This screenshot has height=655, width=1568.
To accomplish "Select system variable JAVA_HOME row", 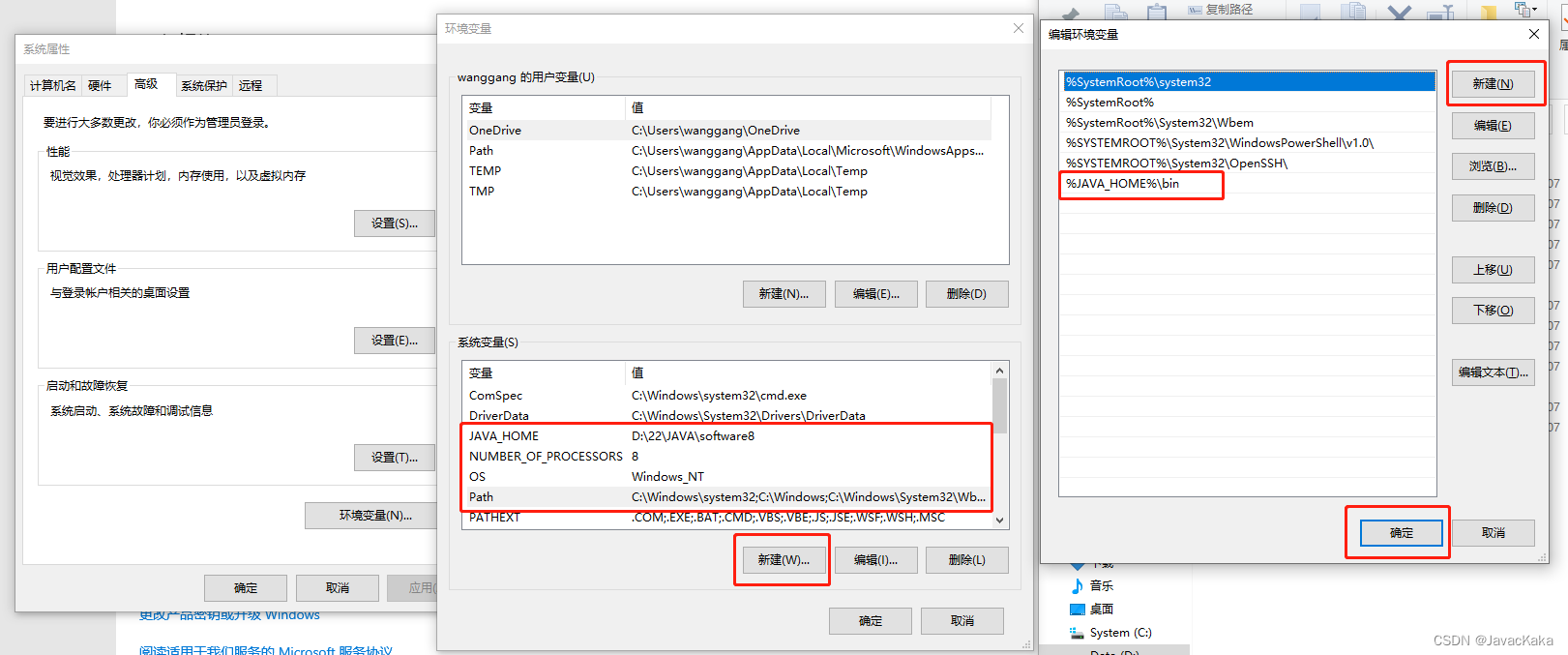I will 727,436.
